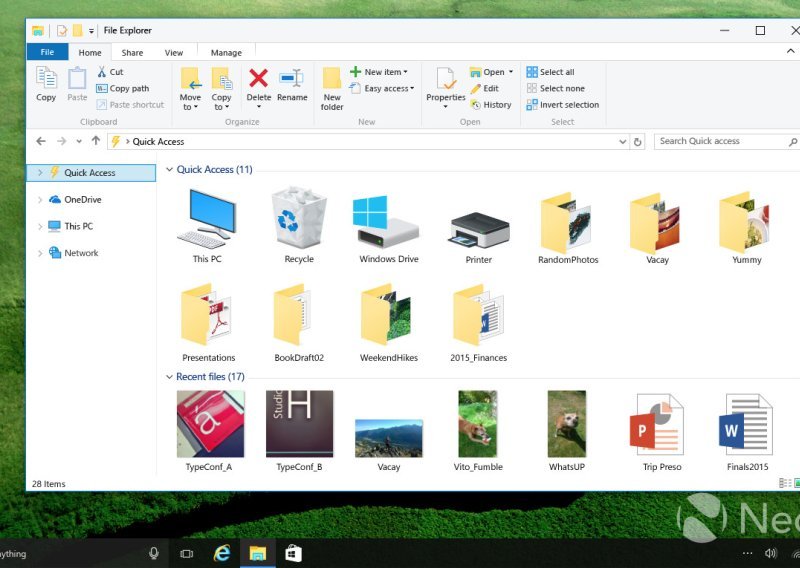Click the History command
This screenshot has width=800, height=568.
click(x=491, y=105)
